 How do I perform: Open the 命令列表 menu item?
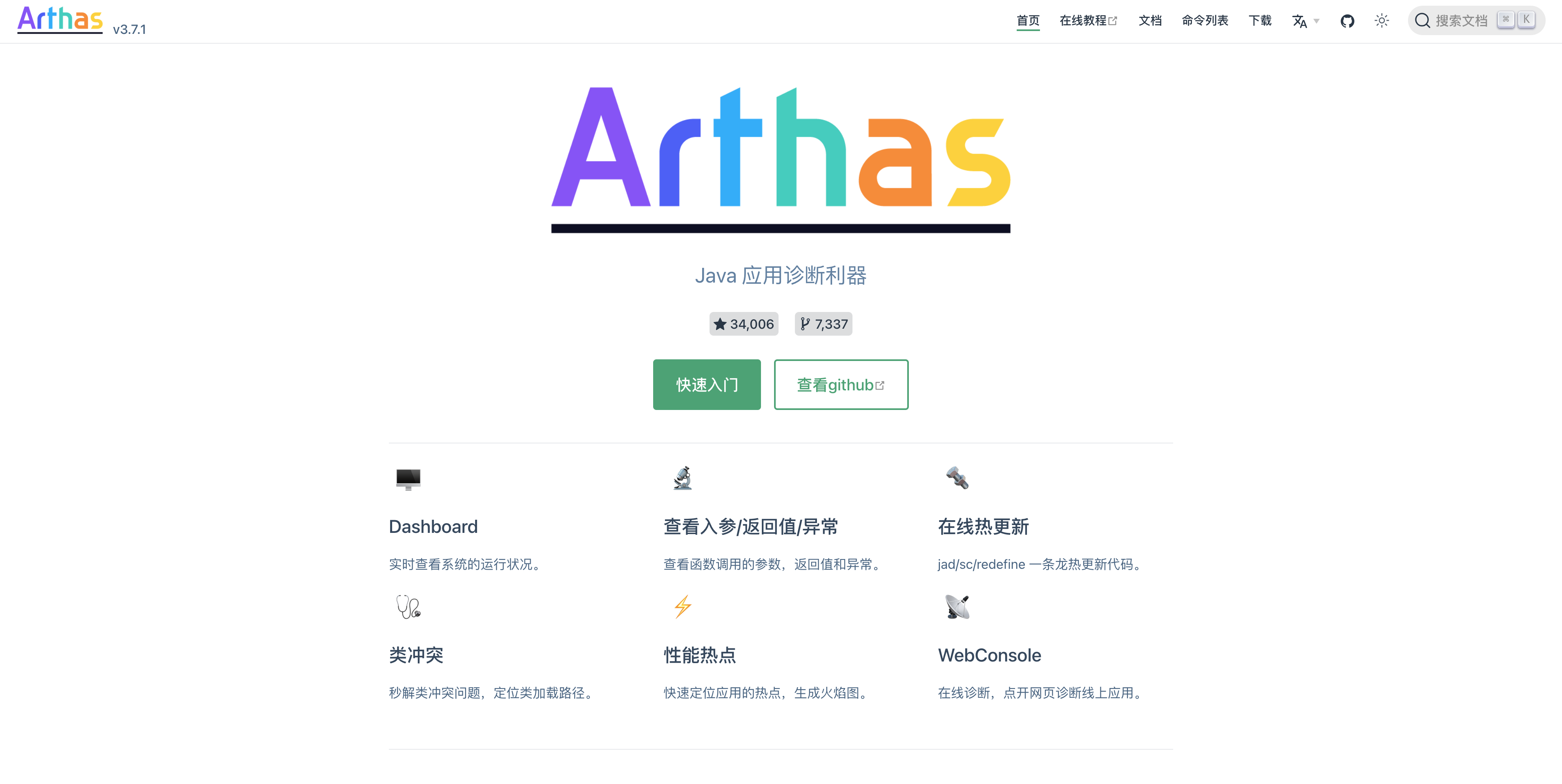coord(1205,21)
